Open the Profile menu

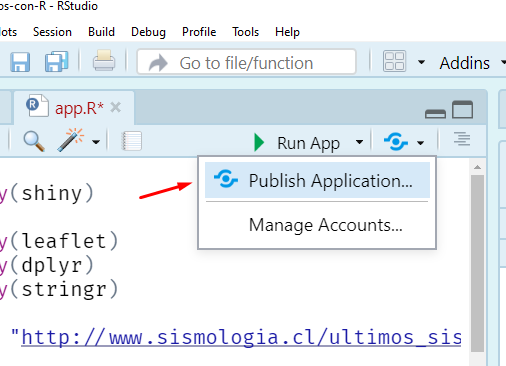199,32
